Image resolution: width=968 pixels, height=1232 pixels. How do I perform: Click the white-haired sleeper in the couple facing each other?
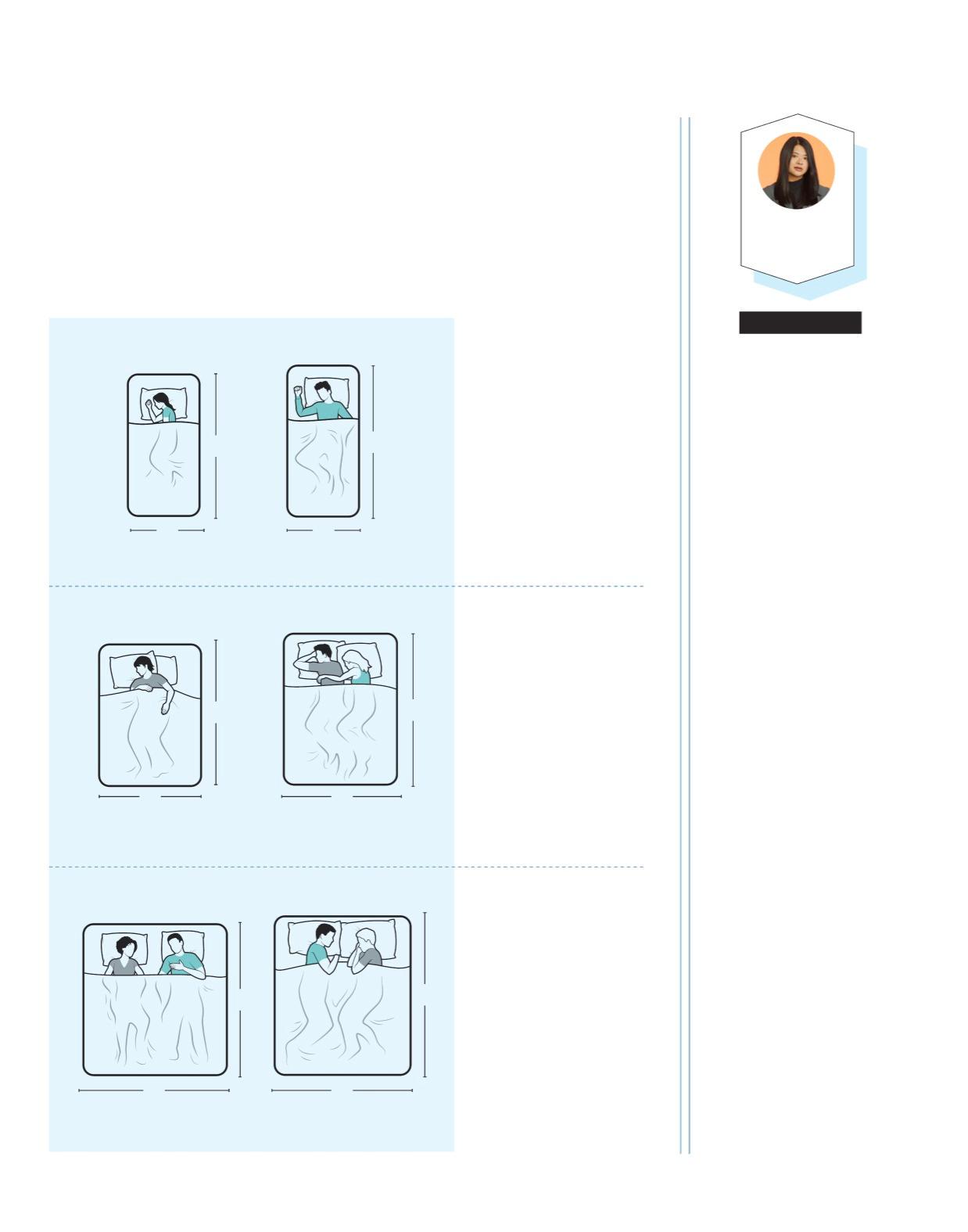point(366,950)
